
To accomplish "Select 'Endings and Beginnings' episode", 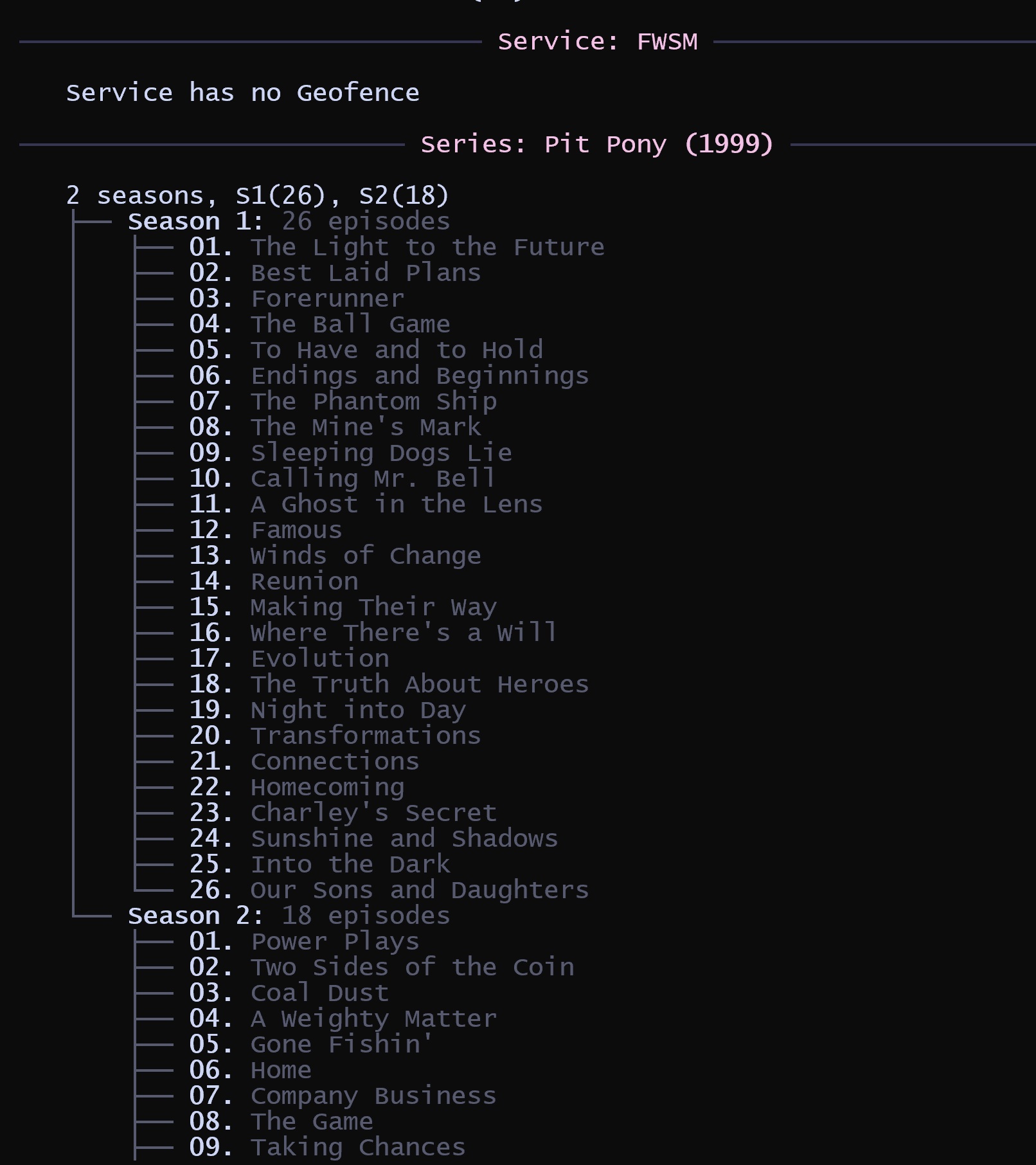I will coord(419,376).
